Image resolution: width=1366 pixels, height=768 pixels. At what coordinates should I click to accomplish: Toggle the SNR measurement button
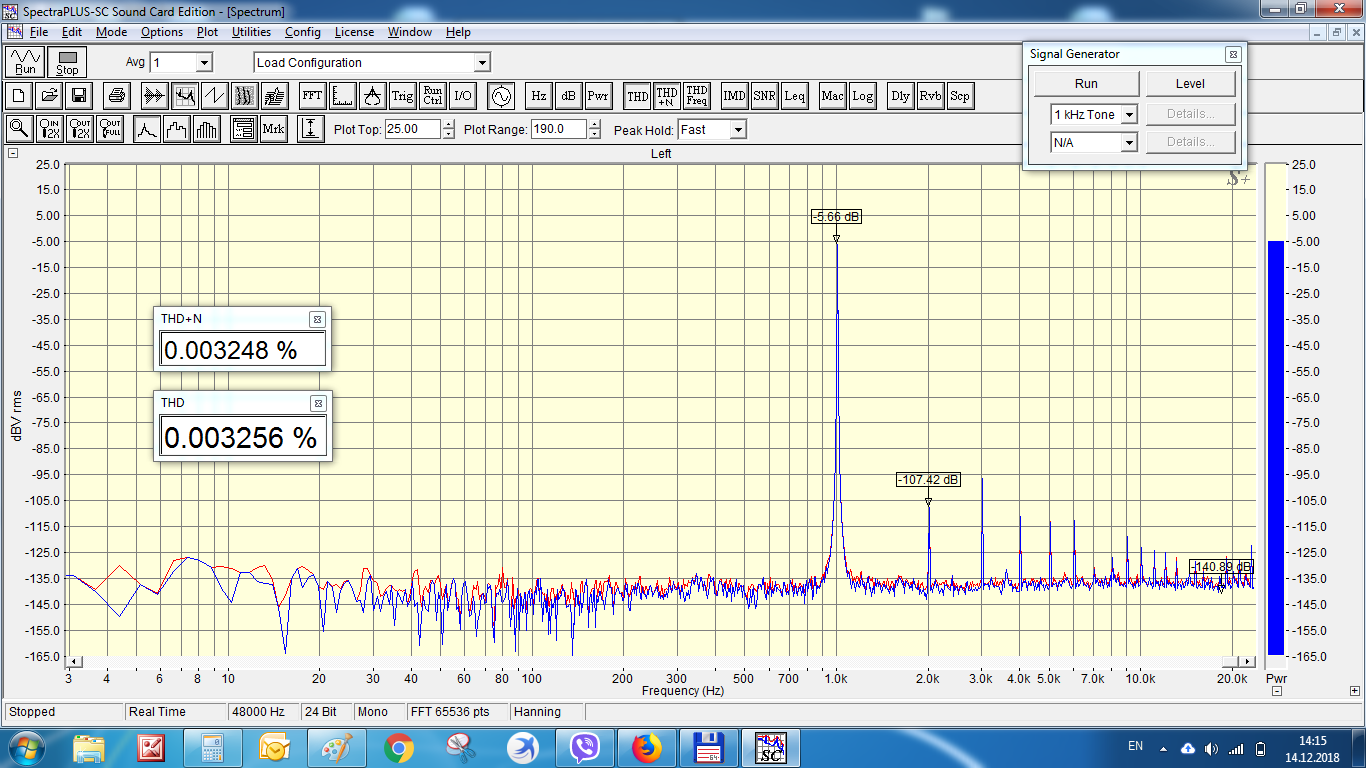[x=764, y=96]
